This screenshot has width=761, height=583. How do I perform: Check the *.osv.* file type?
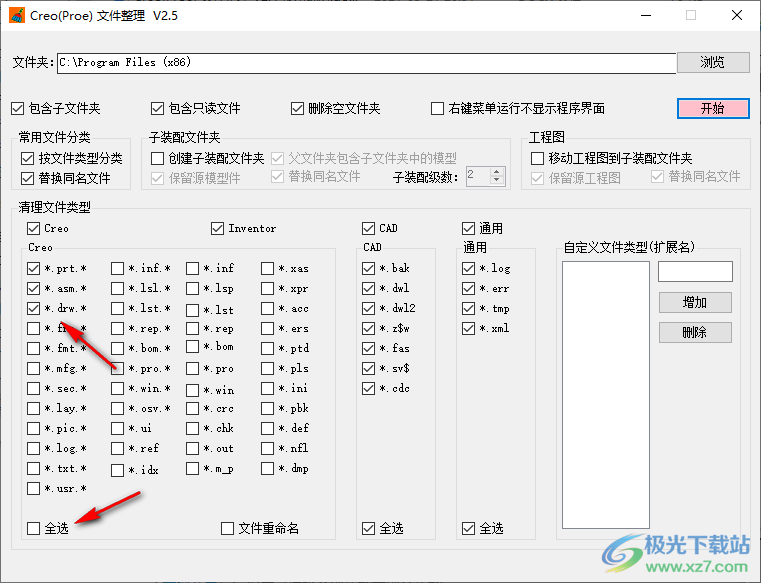[117, 408]
